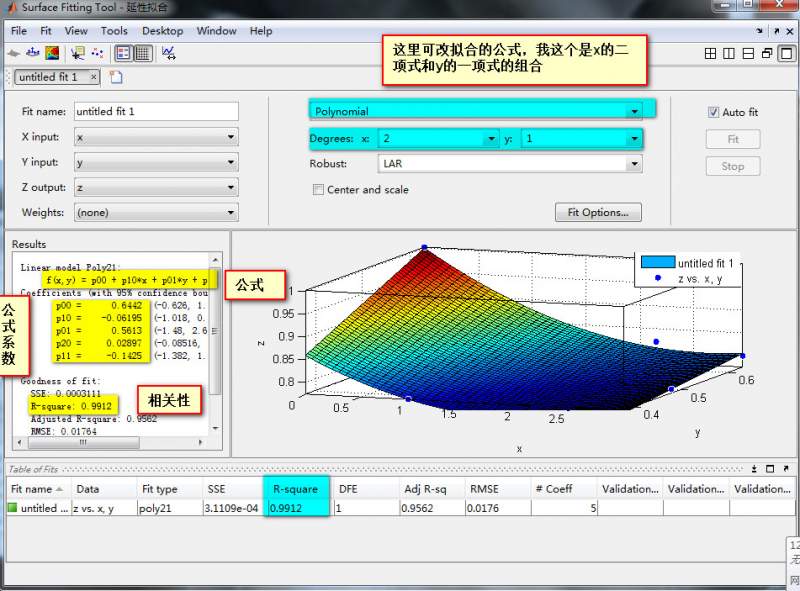
Task: Close the untitled fit 1 tab
Action: pos(93,77)
